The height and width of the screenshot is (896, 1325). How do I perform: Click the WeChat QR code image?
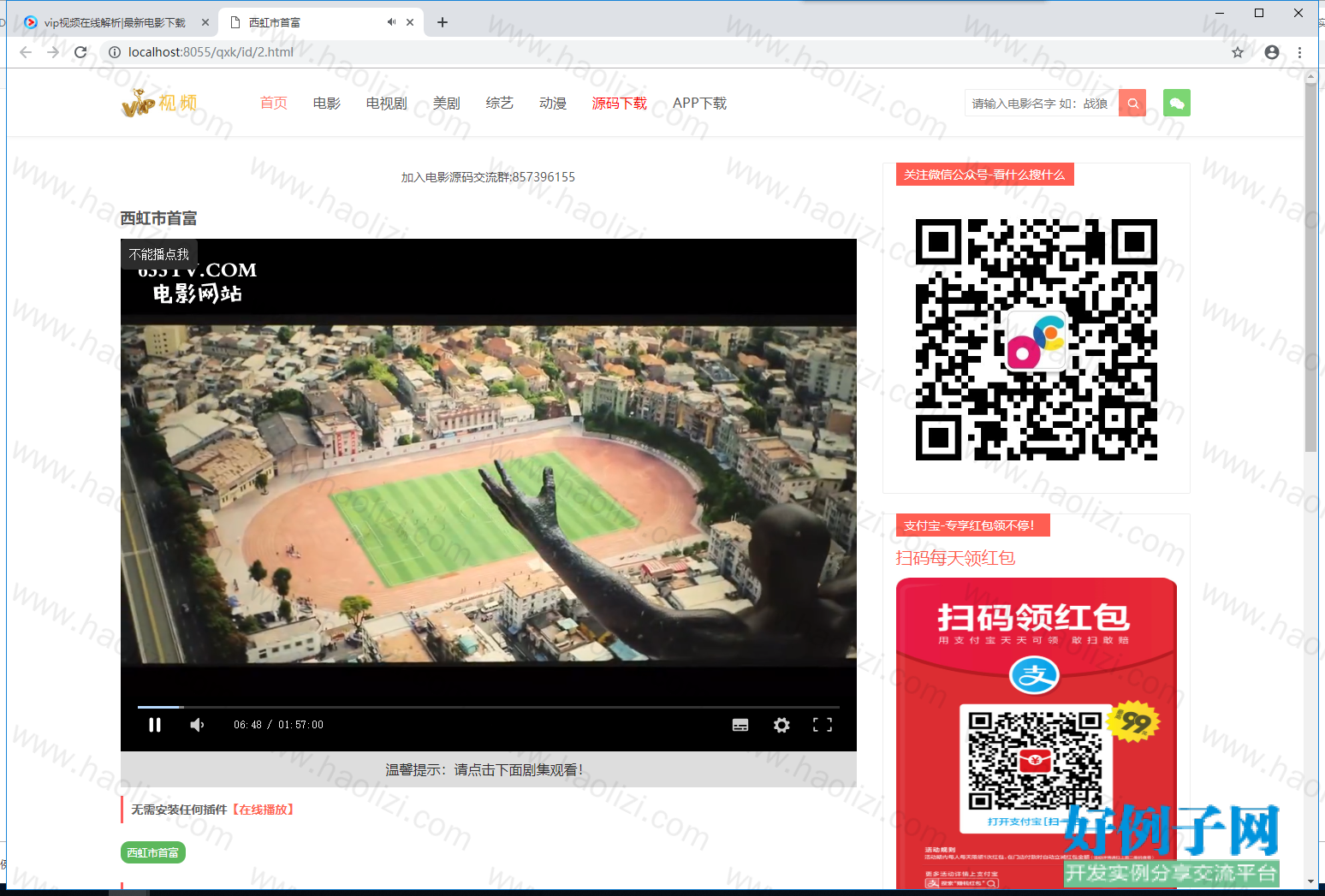coord(1037,340)
